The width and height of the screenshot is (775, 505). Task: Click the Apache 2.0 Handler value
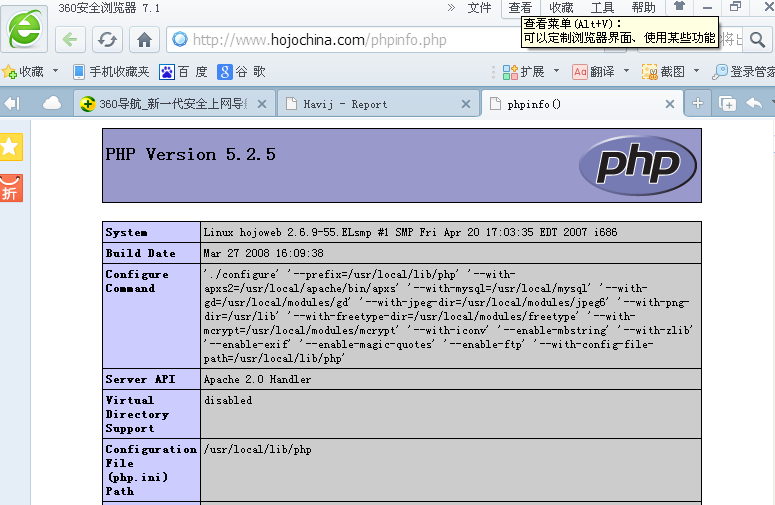pos(257,379)
